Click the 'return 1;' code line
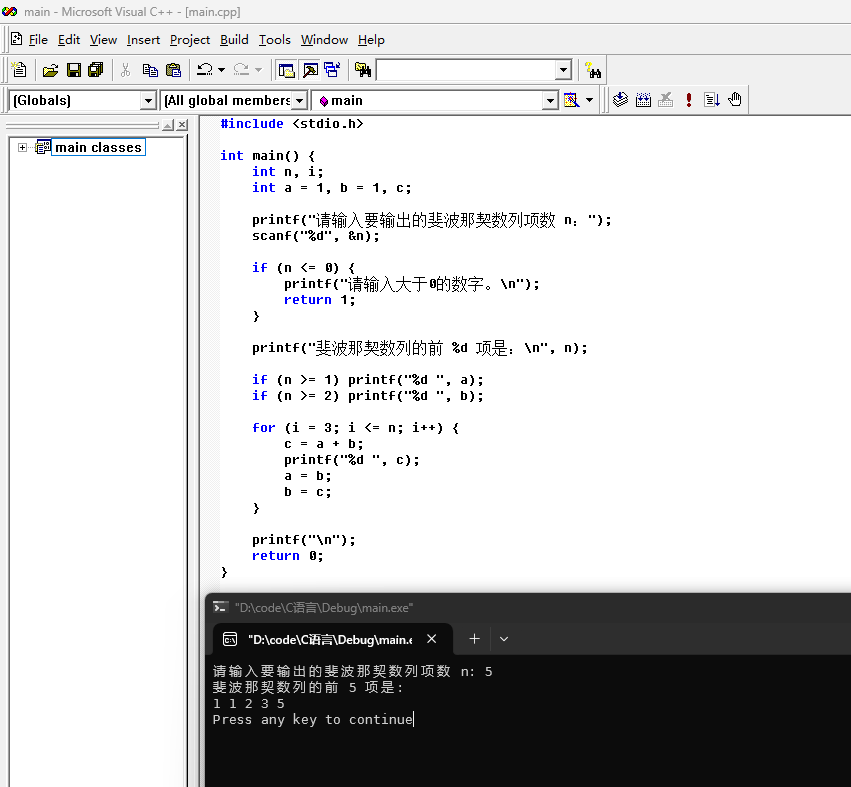851x787 pixels. coord(319,300)
